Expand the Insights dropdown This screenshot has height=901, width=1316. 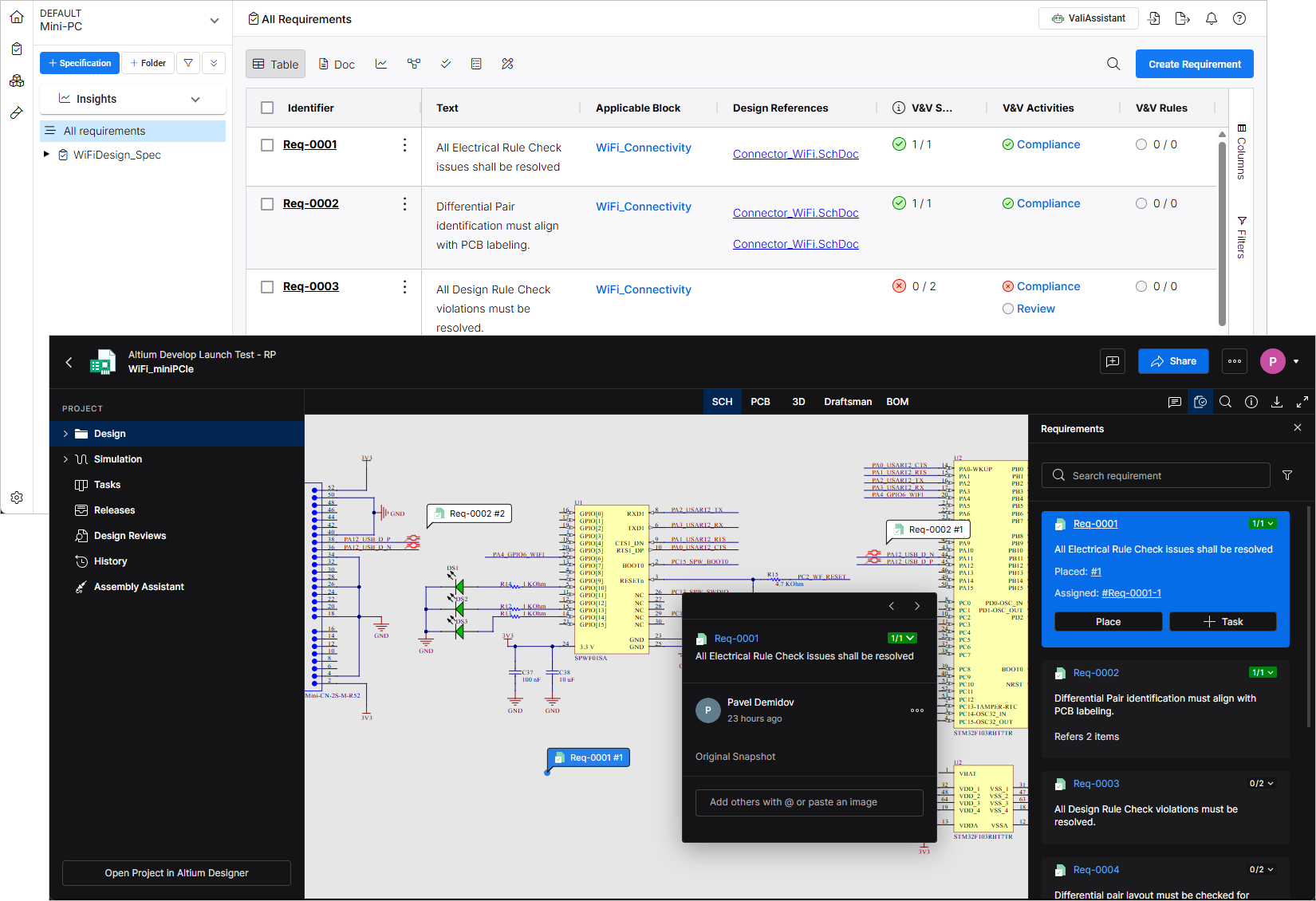click(x=195, y=99)
